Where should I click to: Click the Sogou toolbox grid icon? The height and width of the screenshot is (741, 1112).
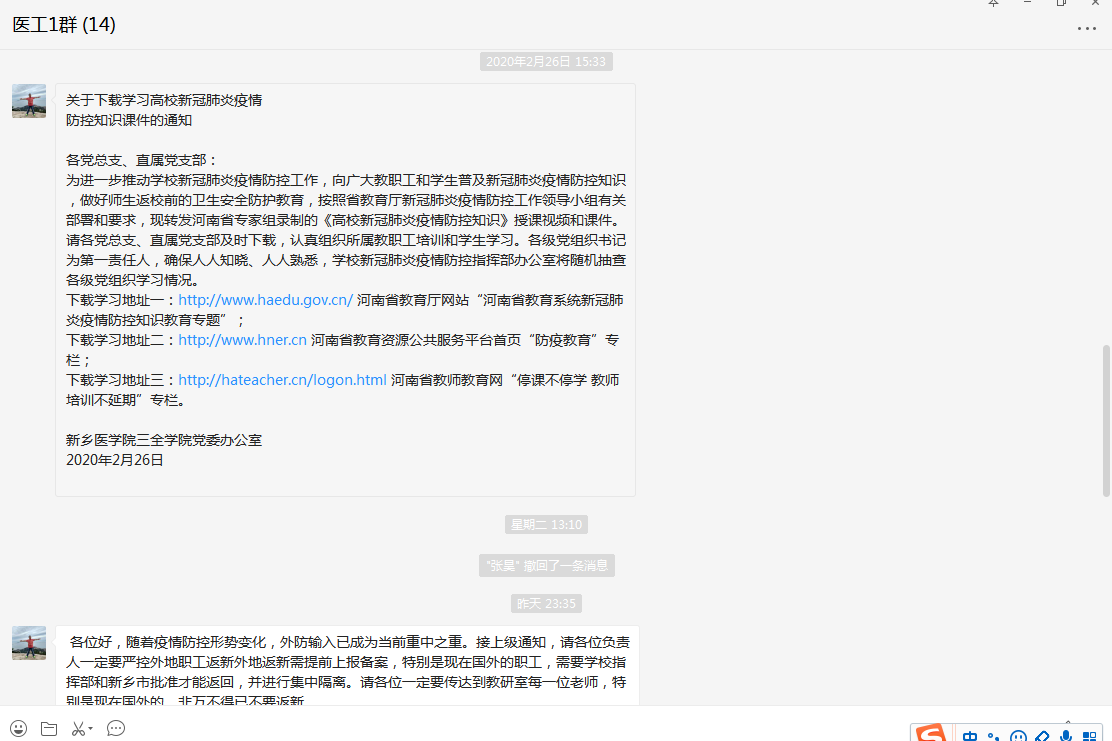[1090, 736]
